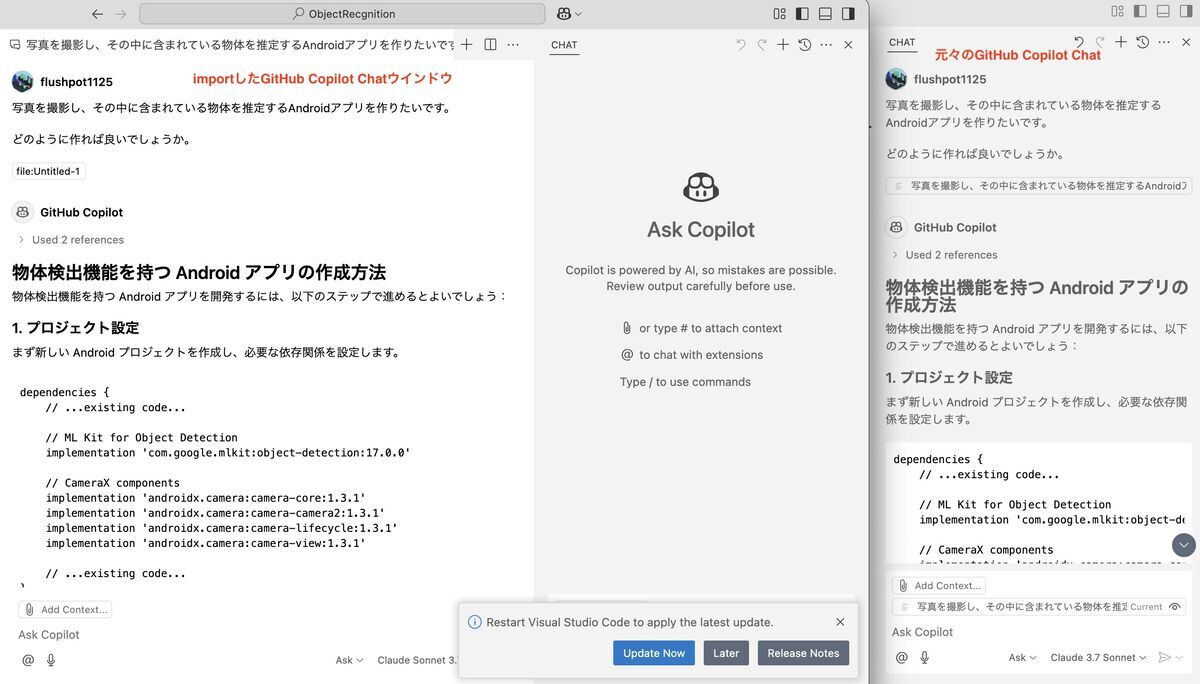The height and width of the screenshot is (684, 1200).
Task: Redo last request in the right window chat
Action: point(1100,42)
